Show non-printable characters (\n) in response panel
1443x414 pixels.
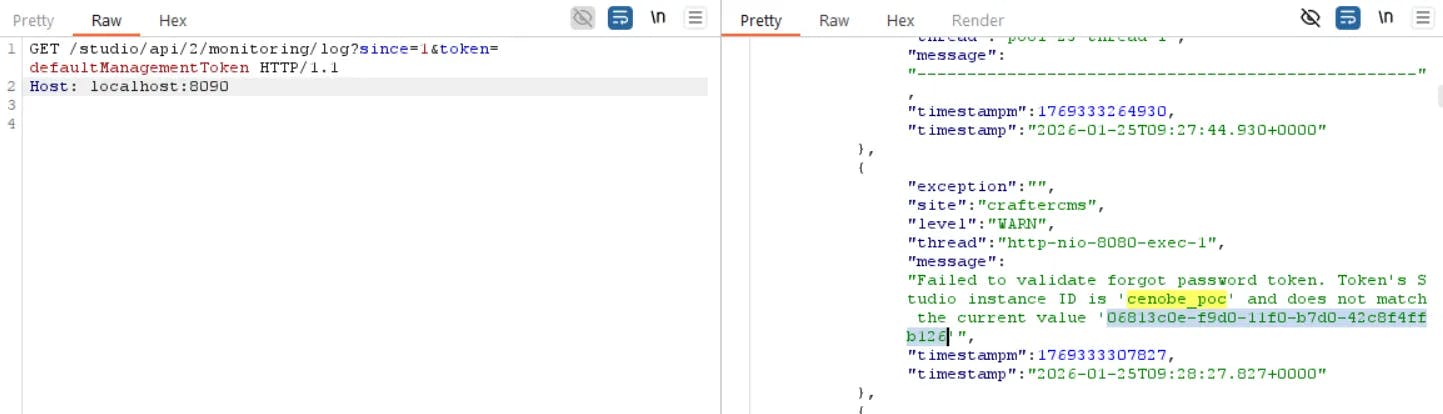coord(1385,18)
